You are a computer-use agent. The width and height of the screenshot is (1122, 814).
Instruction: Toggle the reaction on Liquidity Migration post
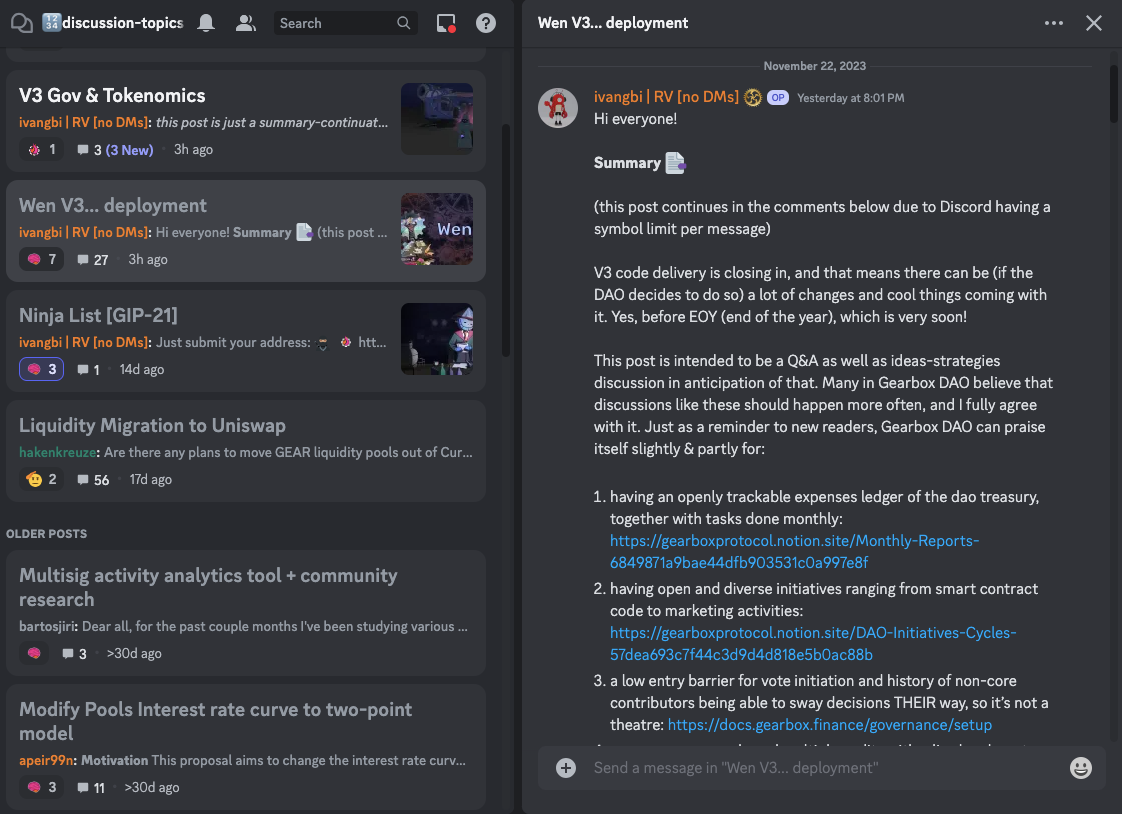tap(42, 479)
